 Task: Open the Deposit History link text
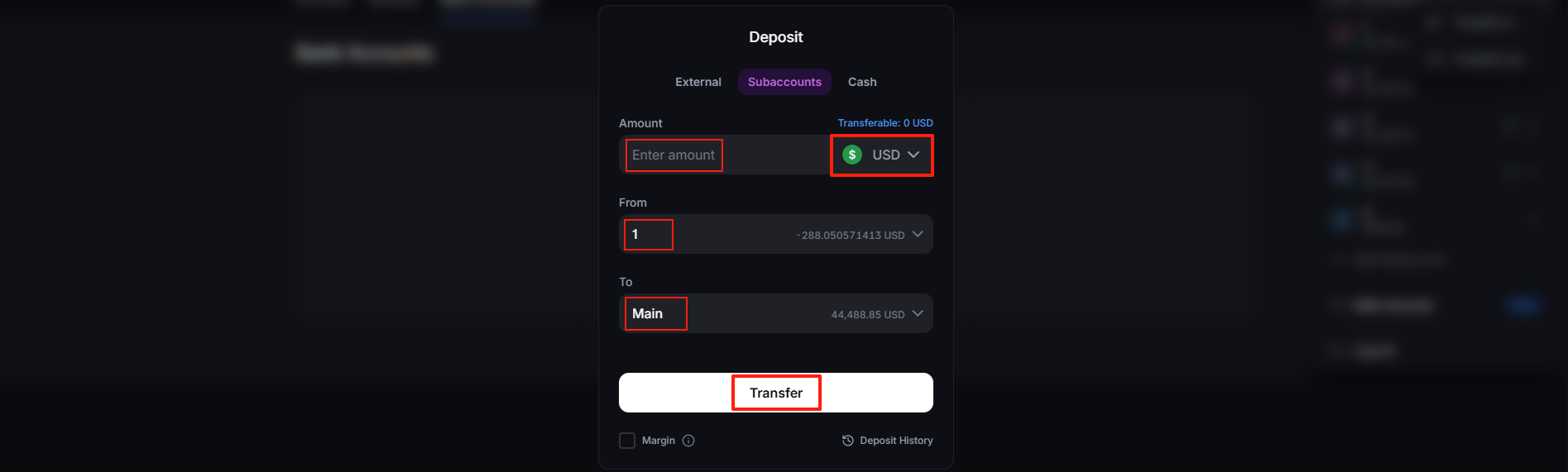[896, 441]
